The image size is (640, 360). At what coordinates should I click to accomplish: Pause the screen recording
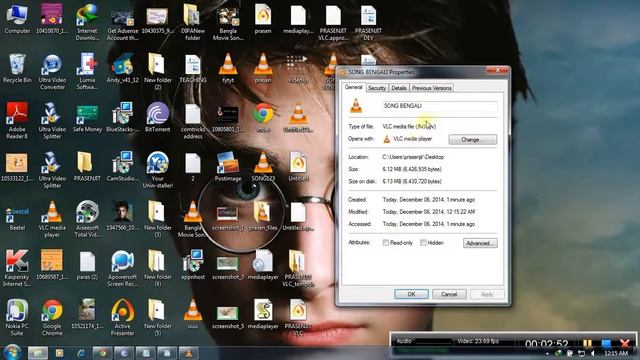point(587,344)
